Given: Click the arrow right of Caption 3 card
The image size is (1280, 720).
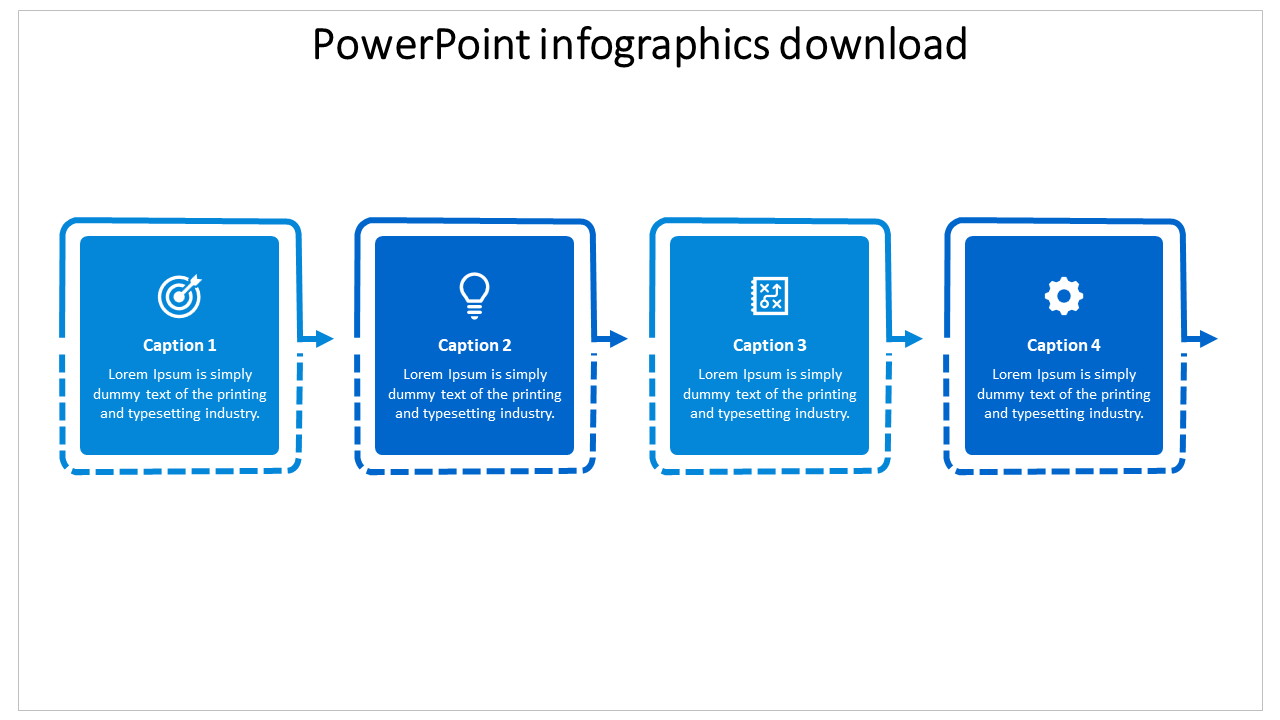Looking at the screenshot, I should (906, 339).
